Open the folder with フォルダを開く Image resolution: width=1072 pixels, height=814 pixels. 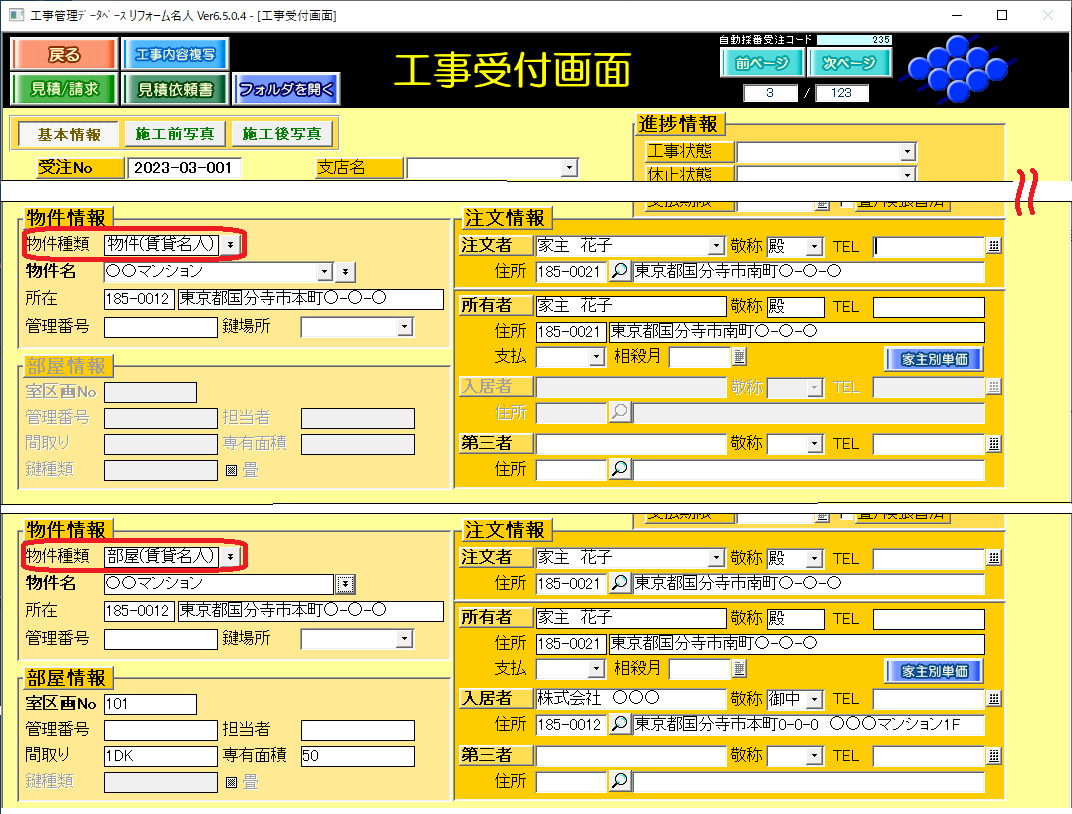[x=287, y=89]
